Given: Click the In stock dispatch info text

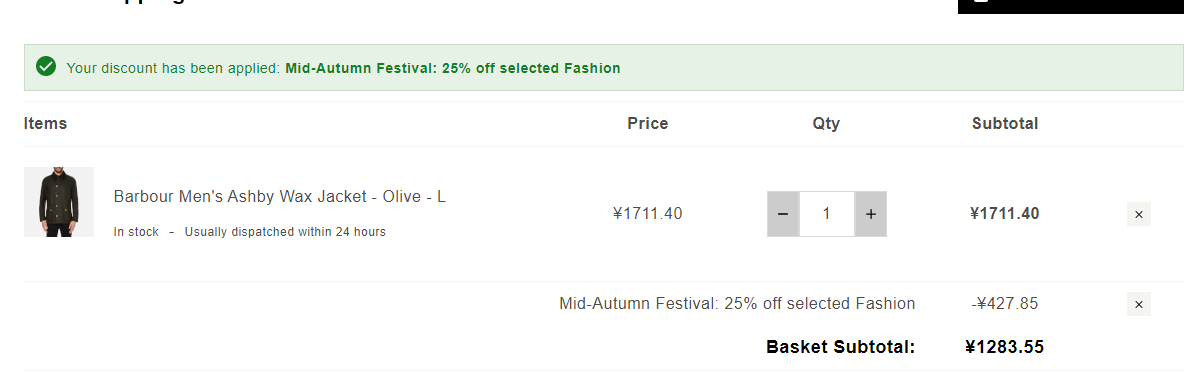Looking at the screenshot, I should click(x=249, y=232).
